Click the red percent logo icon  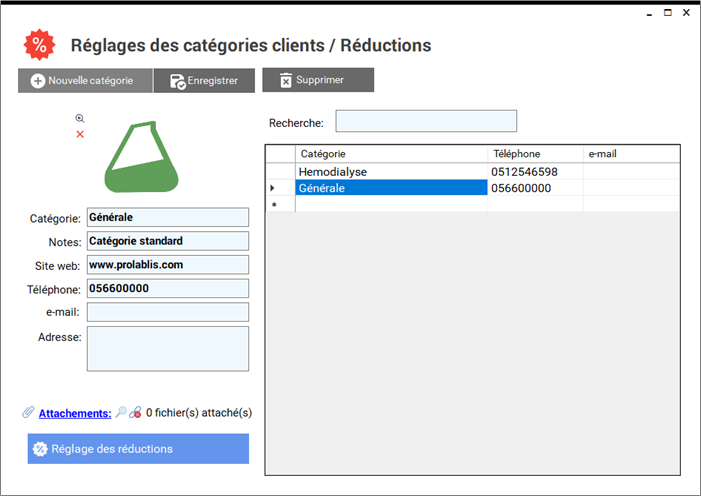(x=40, y=44)
